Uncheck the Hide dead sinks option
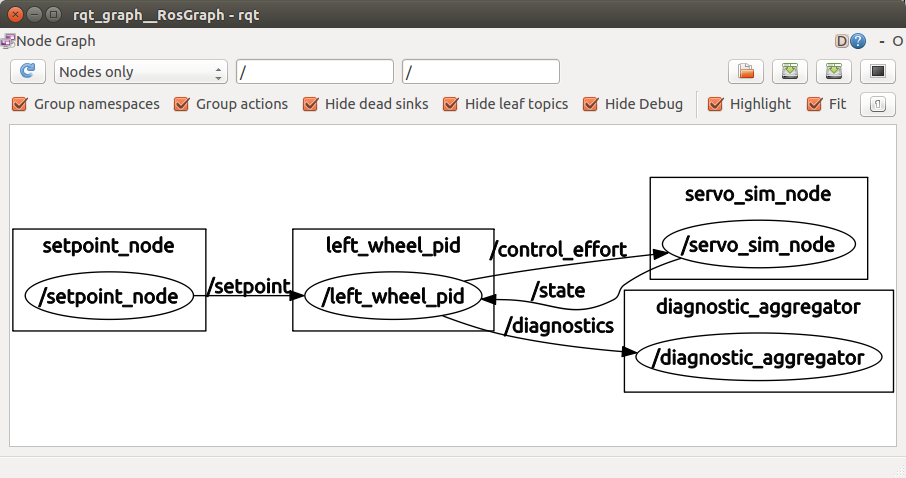The height and width of the screenshot is (478, 906). coord(311,104)
